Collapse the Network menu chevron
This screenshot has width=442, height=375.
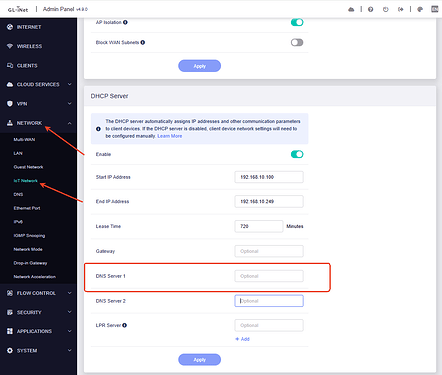pyautogui.click(x=70, y=123)
